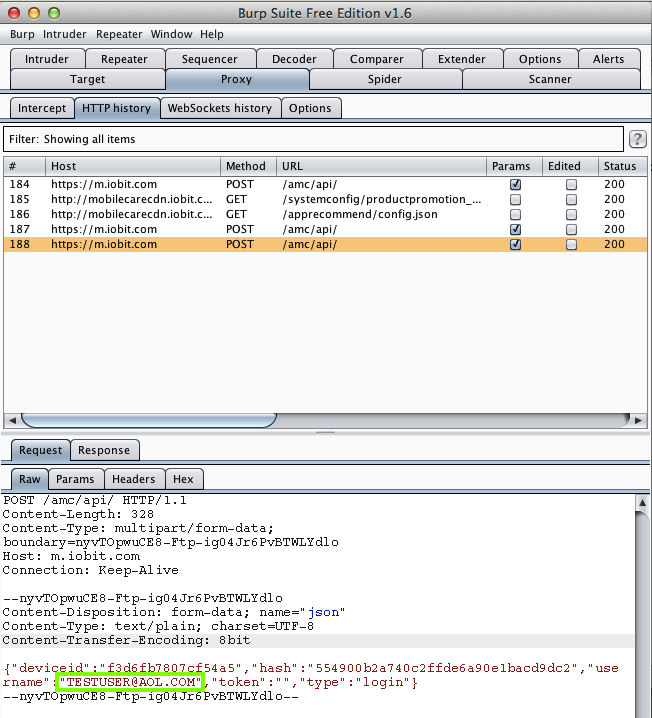
Task: Click the history table horizontal scrollbar track
Action: (325, 420)
